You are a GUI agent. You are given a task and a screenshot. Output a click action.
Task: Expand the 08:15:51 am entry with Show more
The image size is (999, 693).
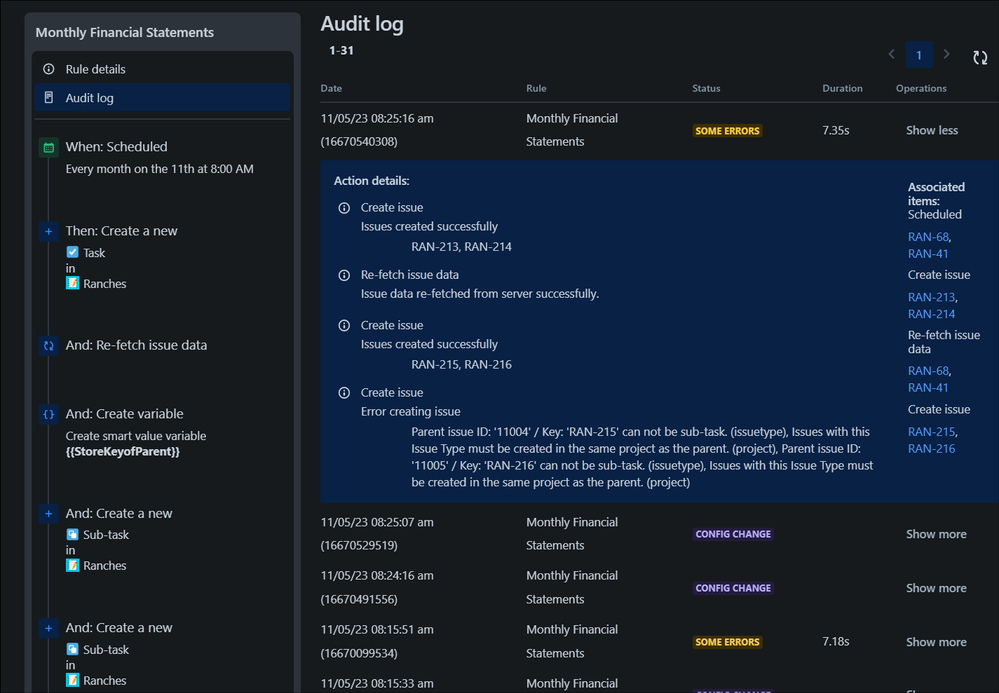click(936, 642)
